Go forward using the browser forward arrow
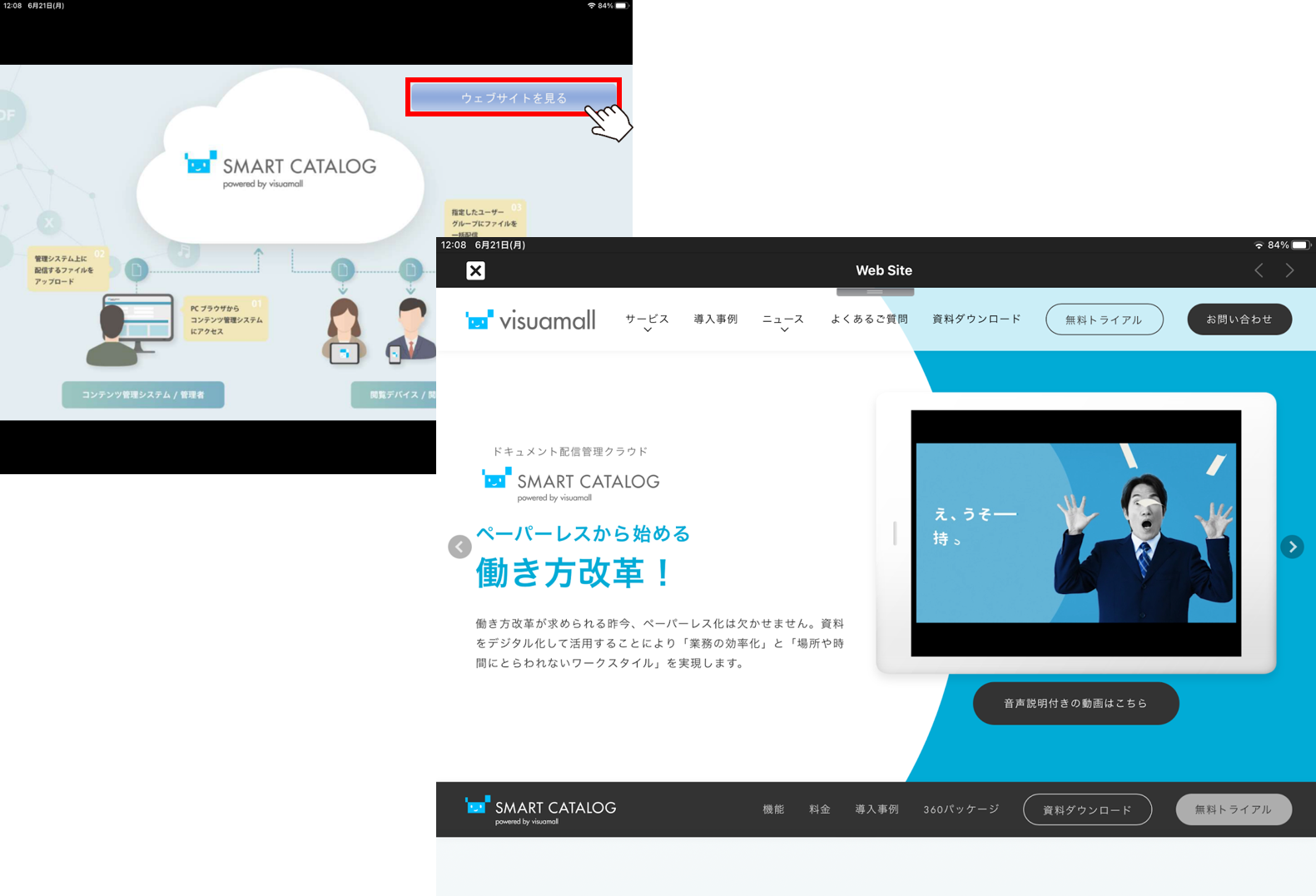Image resolution: width=1316 pixels, height=896 pixels. click(1289, 270)
